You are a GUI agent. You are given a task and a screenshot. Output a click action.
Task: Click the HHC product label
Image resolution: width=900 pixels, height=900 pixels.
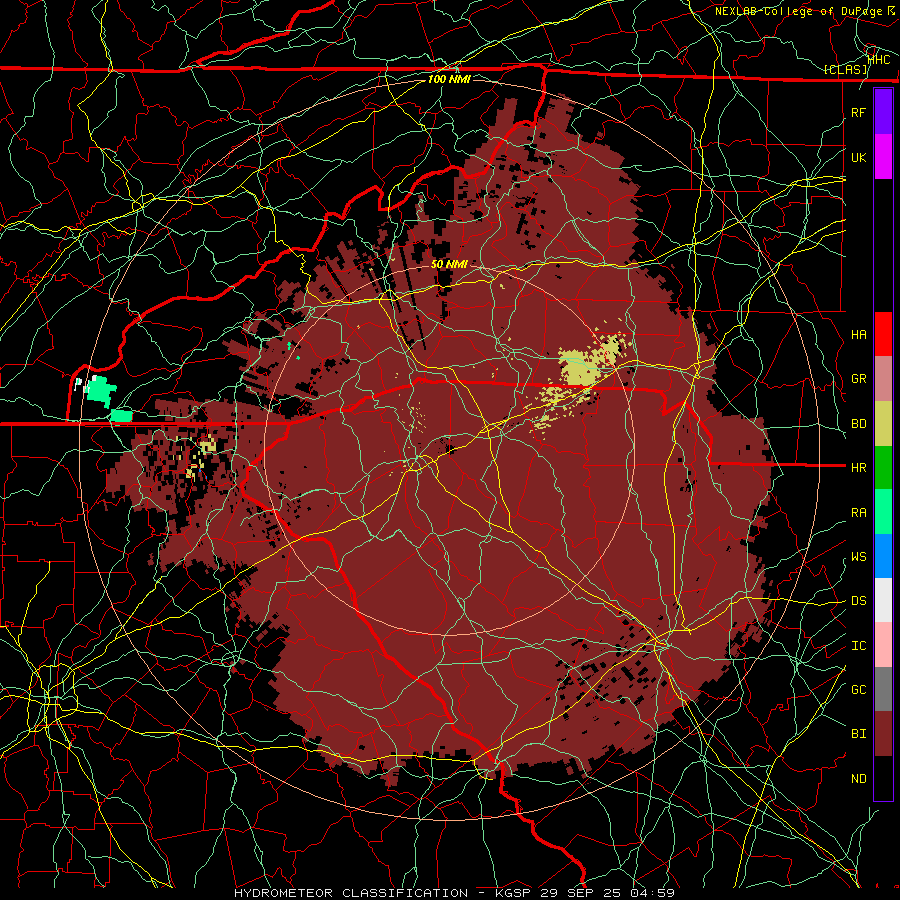pyautogui.click(x=879, y=59)
